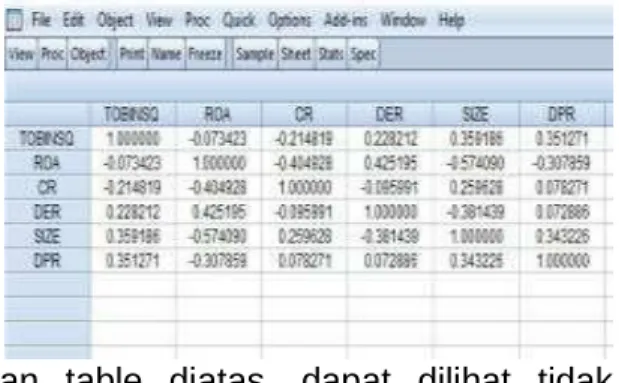This screenshot has width=619, height=383.
Task: Click cell 1.000000 in TOBINSQ row
Action: [132, 139]
